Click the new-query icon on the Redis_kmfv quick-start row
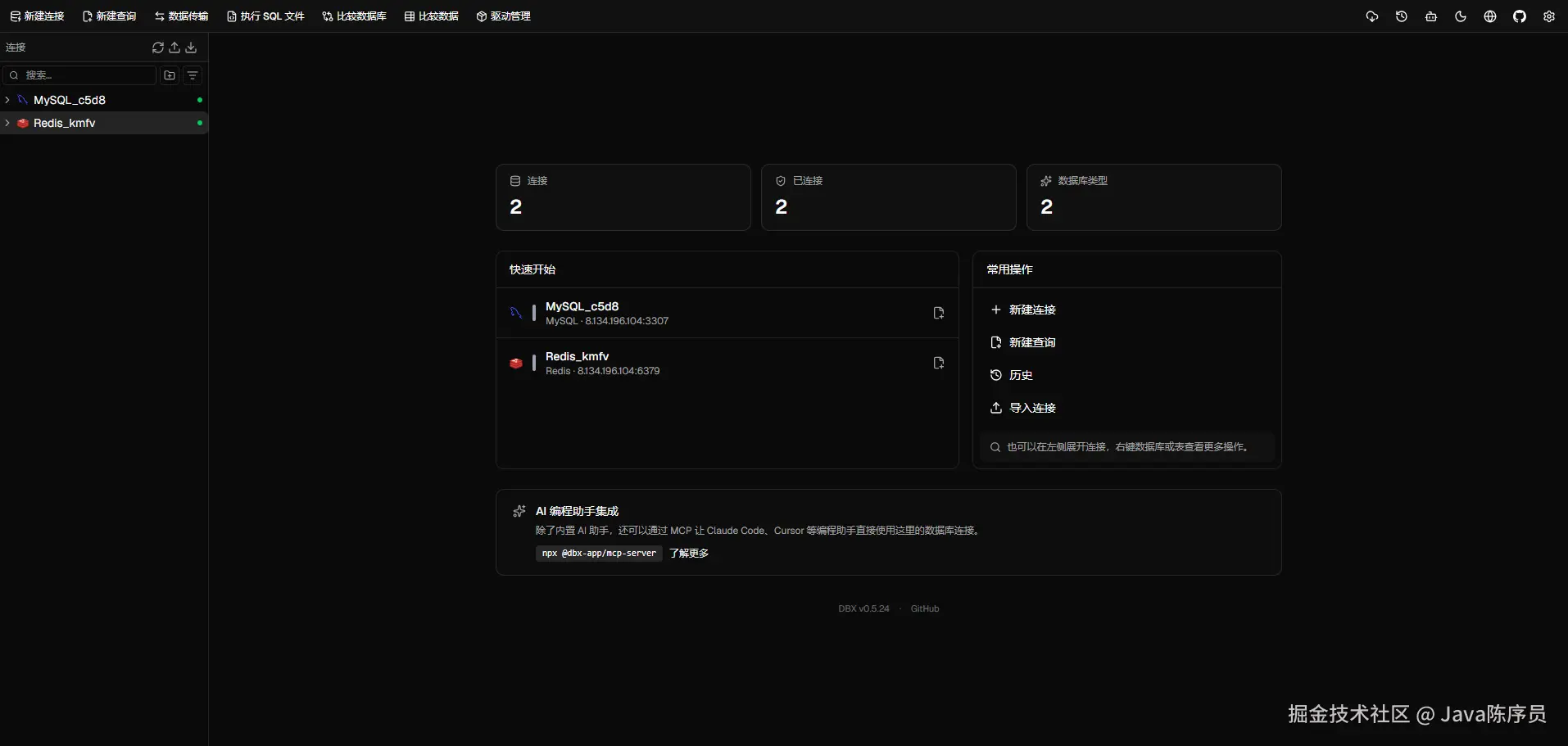Viewport: 1568px width, 746px height. point(939,363)
